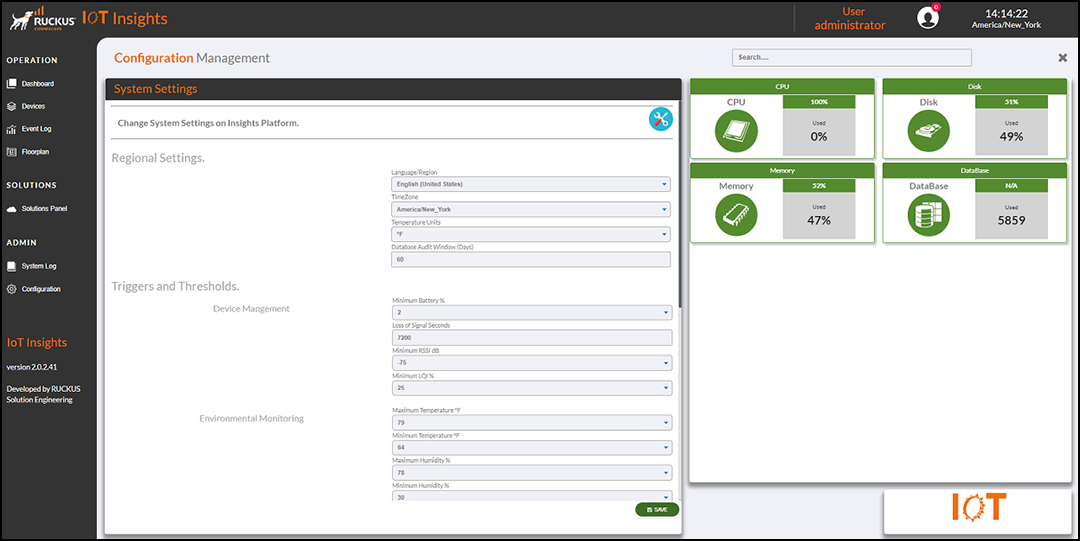
Task: Open the Minimum Humidity % dropdown
Action: [532, 496]
